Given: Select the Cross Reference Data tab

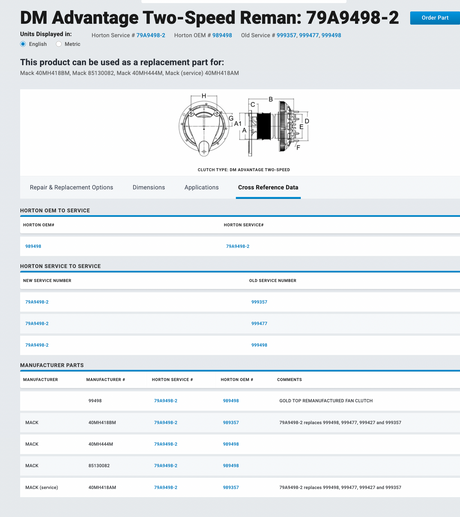Looking at the screenshot, I should (268, 187).
